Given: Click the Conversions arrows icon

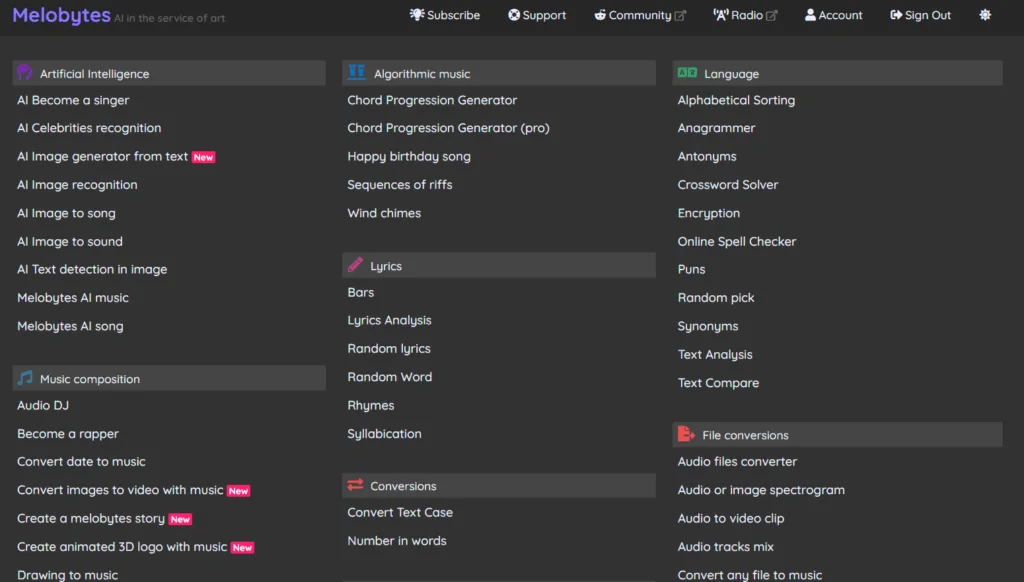Looking at the screenshot, I should coord(355,485).
